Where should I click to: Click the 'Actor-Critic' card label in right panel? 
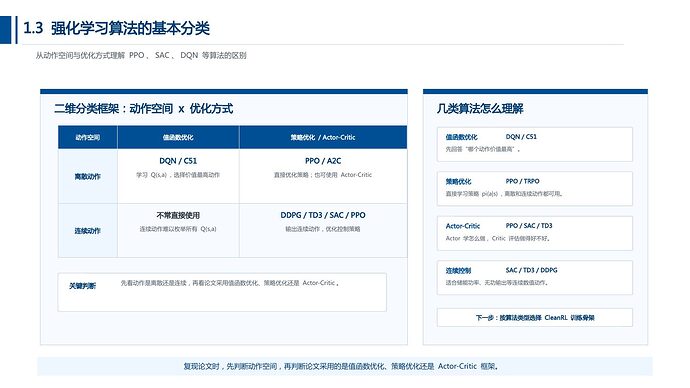(462, 226)
